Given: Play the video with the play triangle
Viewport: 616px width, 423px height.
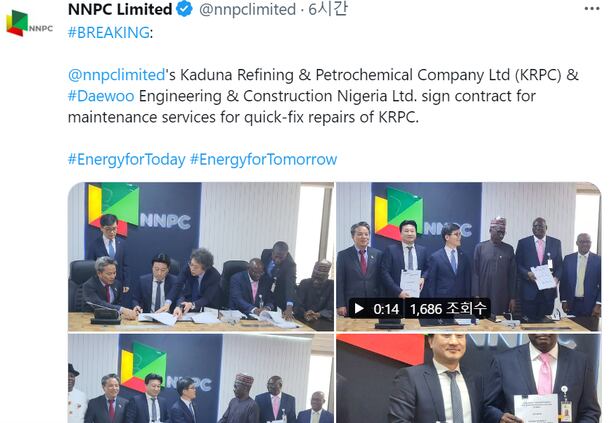Looking at the screenshot, I should click(359, 309).
